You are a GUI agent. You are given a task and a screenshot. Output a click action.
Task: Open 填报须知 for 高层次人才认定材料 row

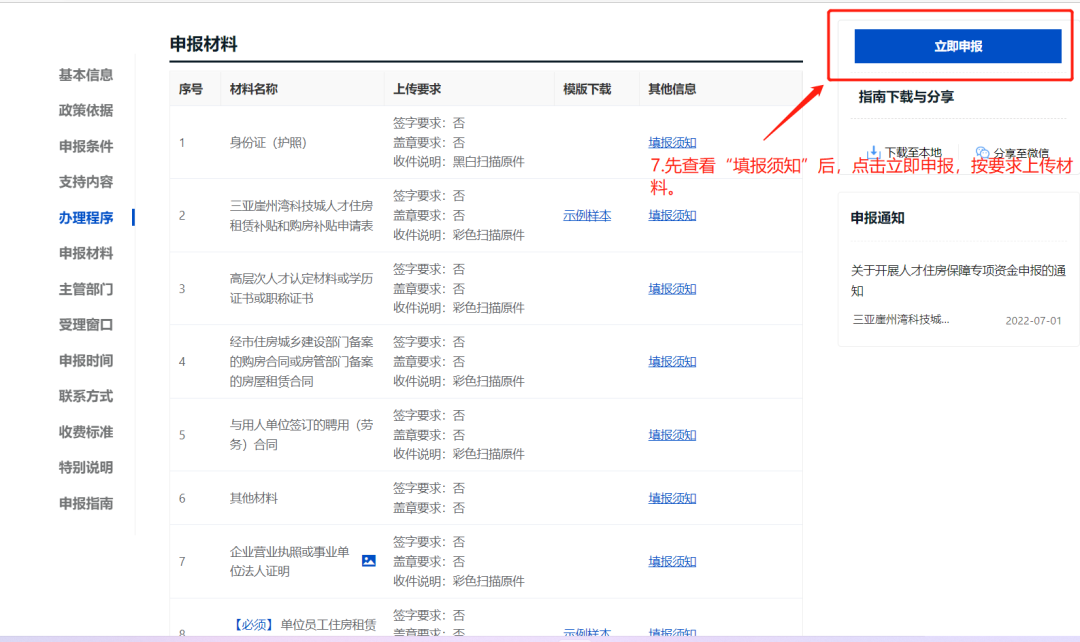tap(672, 288)
